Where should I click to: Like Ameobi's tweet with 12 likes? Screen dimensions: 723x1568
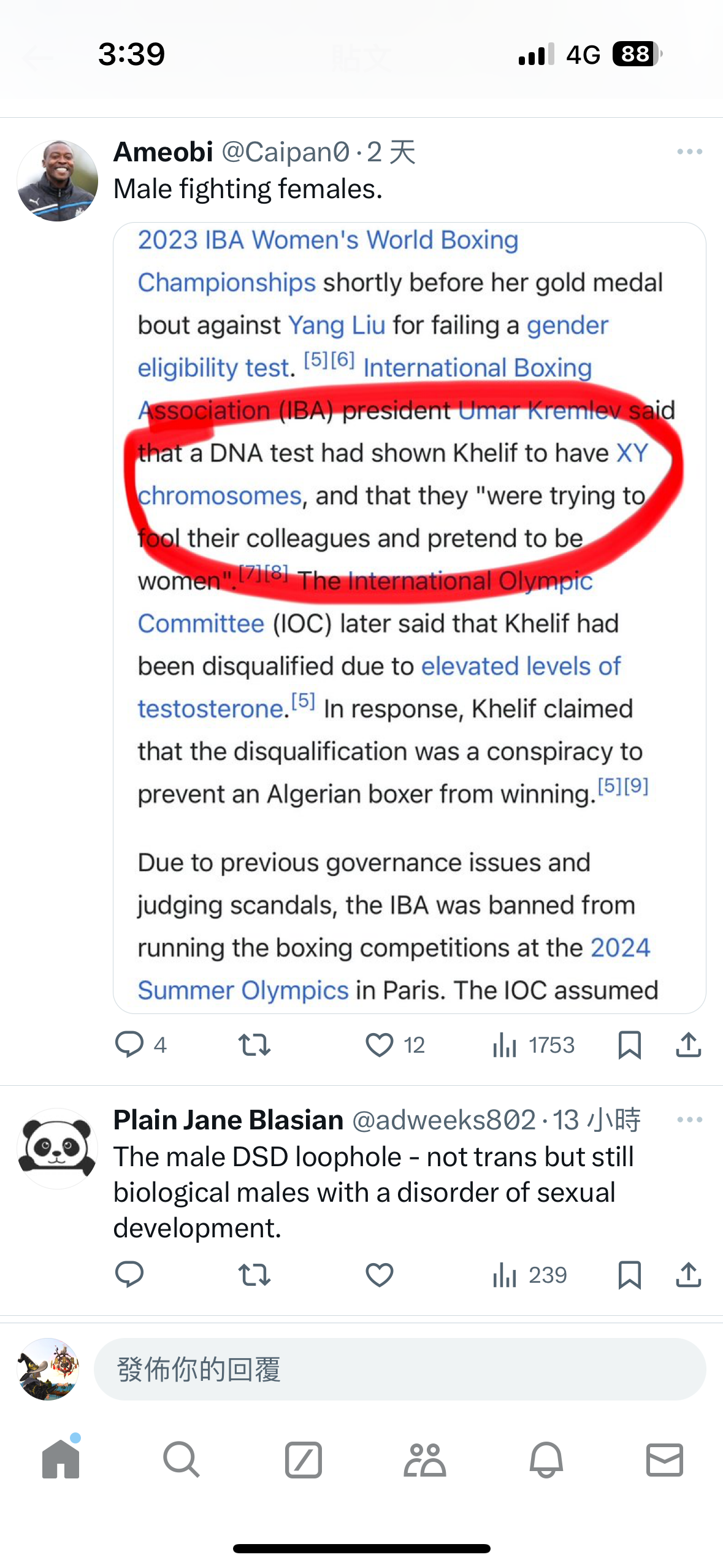(379, 1044)
